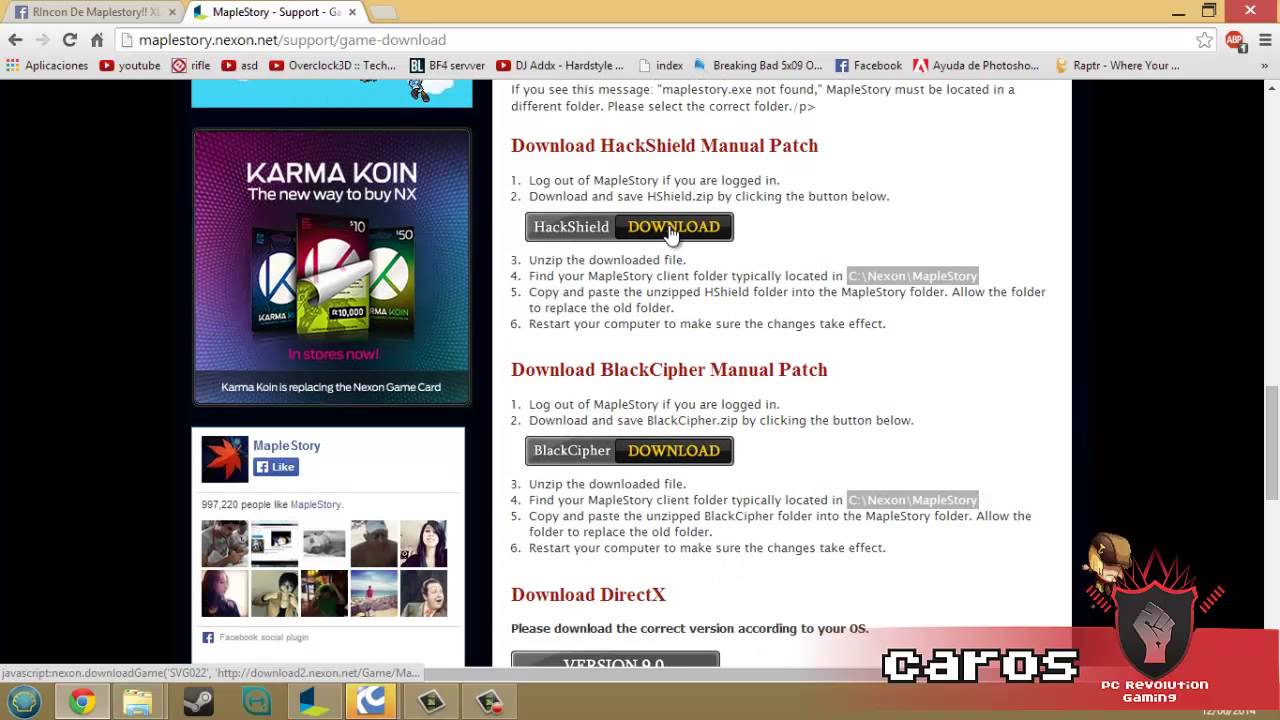Open the Facebook social plugin link

[264, 637]
